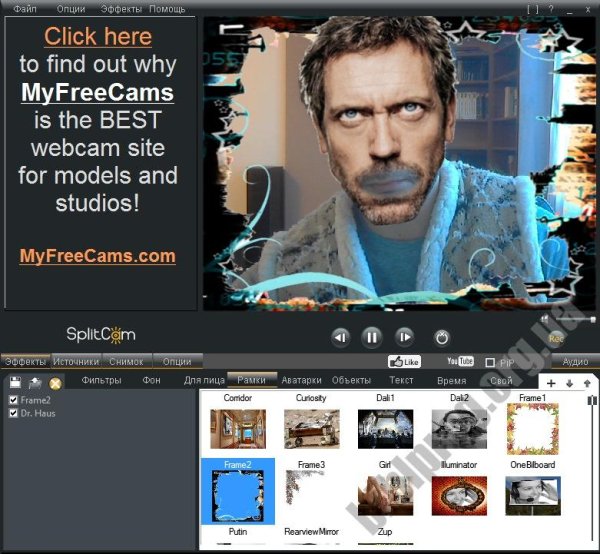Uncheck the Frame2 effect checkbox

pos(13,400)
